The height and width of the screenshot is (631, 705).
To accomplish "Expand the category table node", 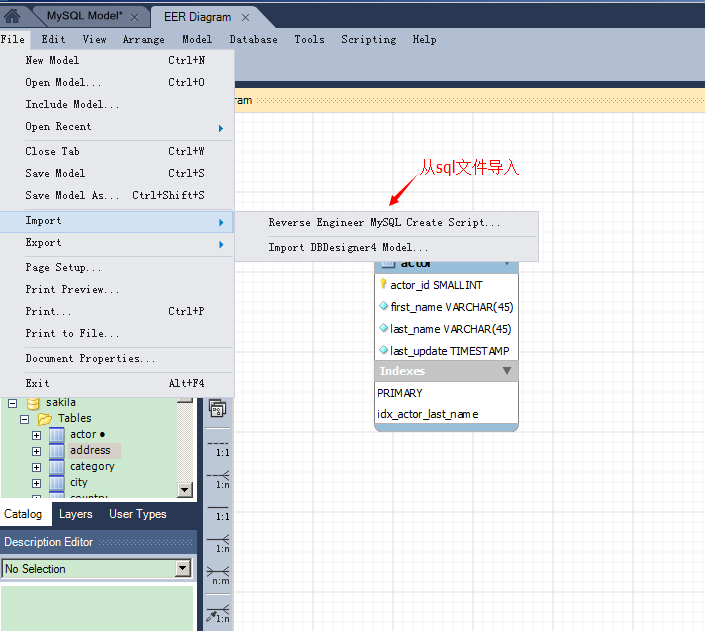I will [36, 467].
